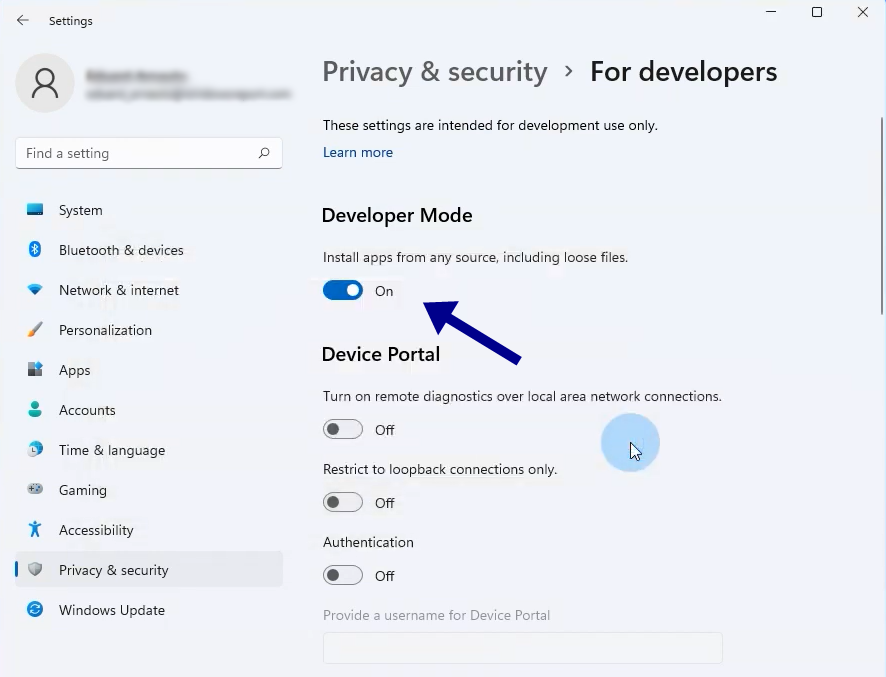Open Accounts settings from sidebar
This screenshot has width=886, height=677.
pyautogui.click(x=89, y=410)
